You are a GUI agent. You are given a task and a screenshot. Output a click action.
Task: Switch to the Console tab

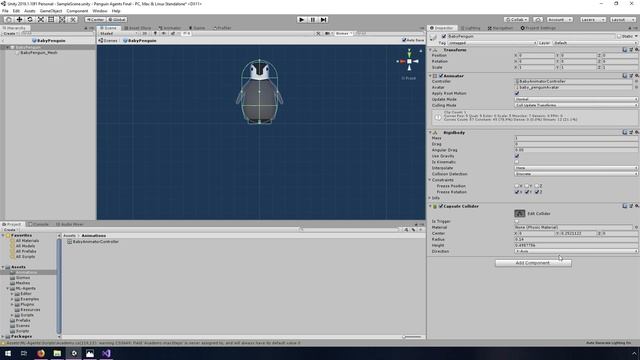click(39, 224)
